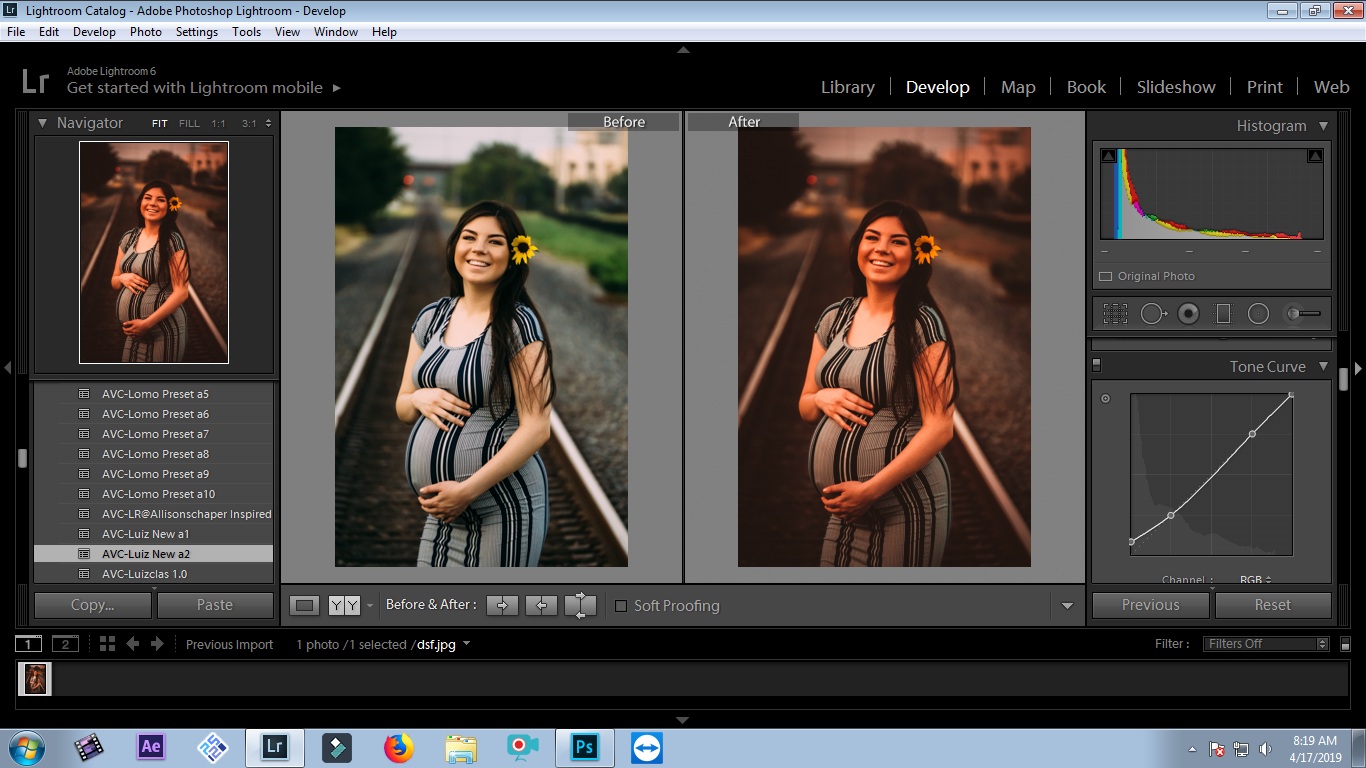
Task: Select the Radial Filter tool
Action: 1258,314
